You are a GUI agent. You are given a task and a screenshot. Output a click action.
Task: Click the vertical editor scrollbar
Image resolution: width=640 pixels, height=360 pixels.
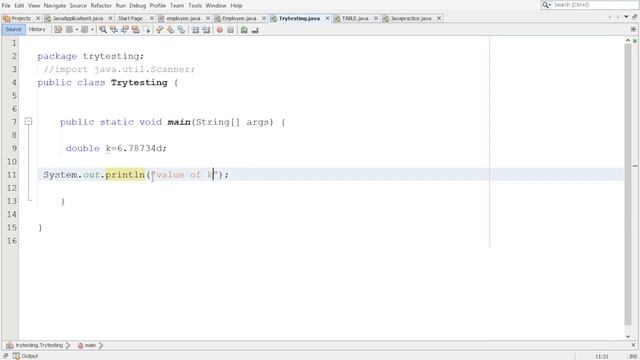click(628, 184)
